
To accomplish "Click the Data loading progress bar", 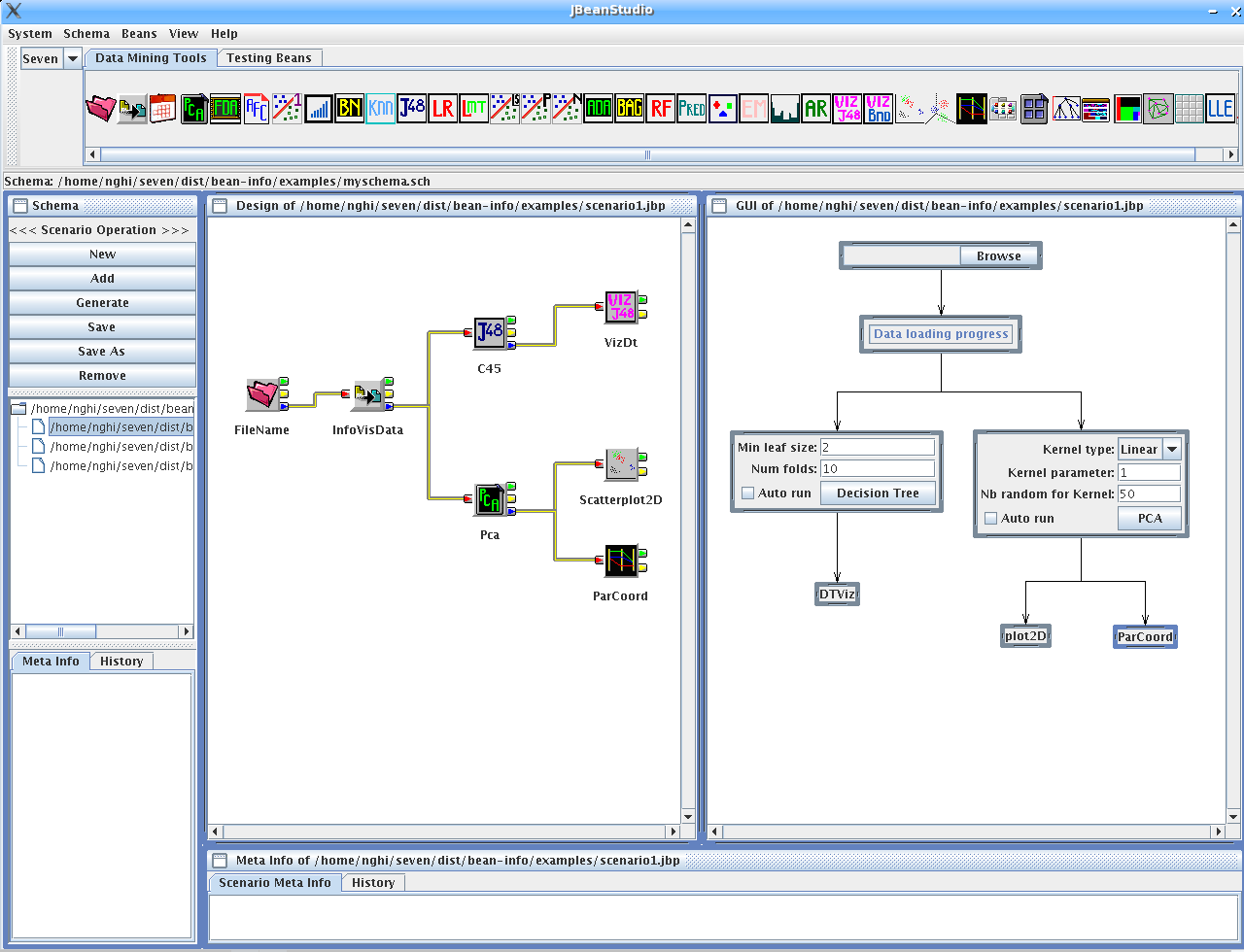I will pos(941,334).
